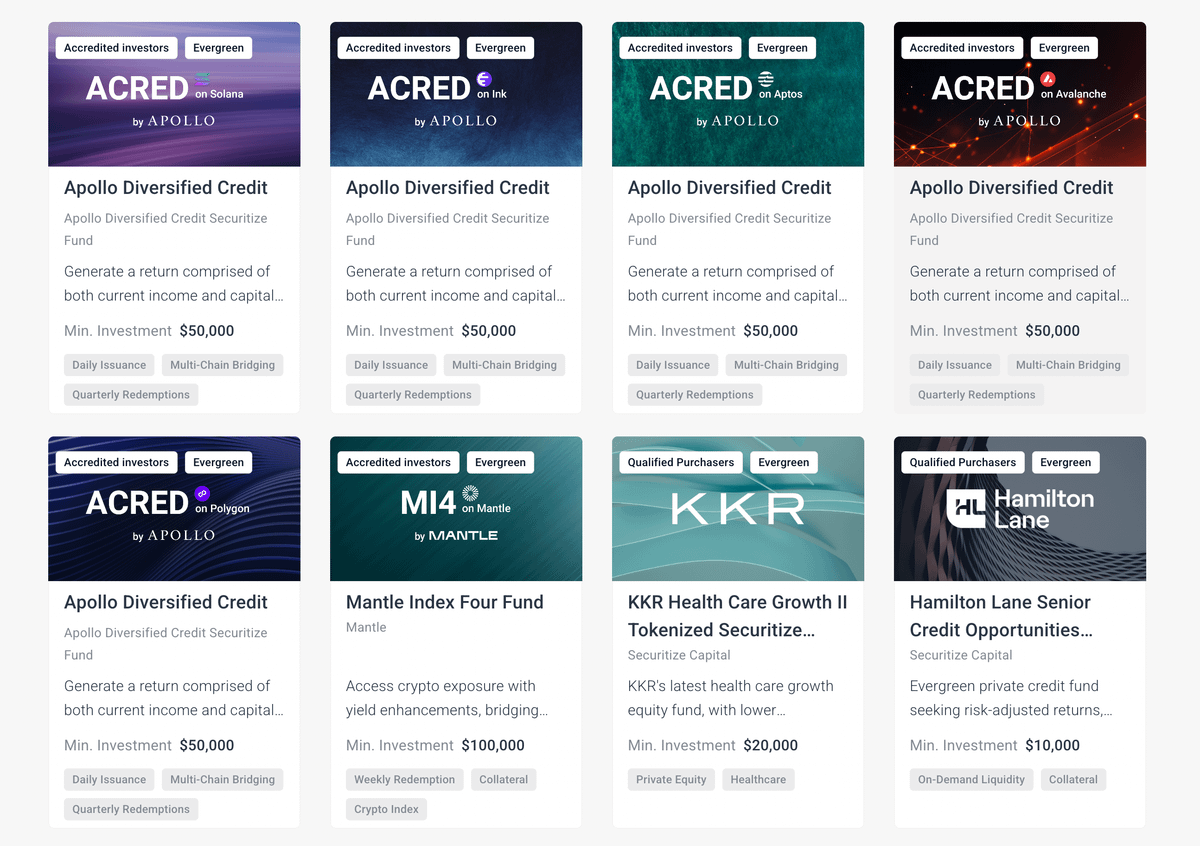The image size is (1200, 846).
Task: Click the Polygon chain icon on the ACRED banner
Action: point(203,493)
